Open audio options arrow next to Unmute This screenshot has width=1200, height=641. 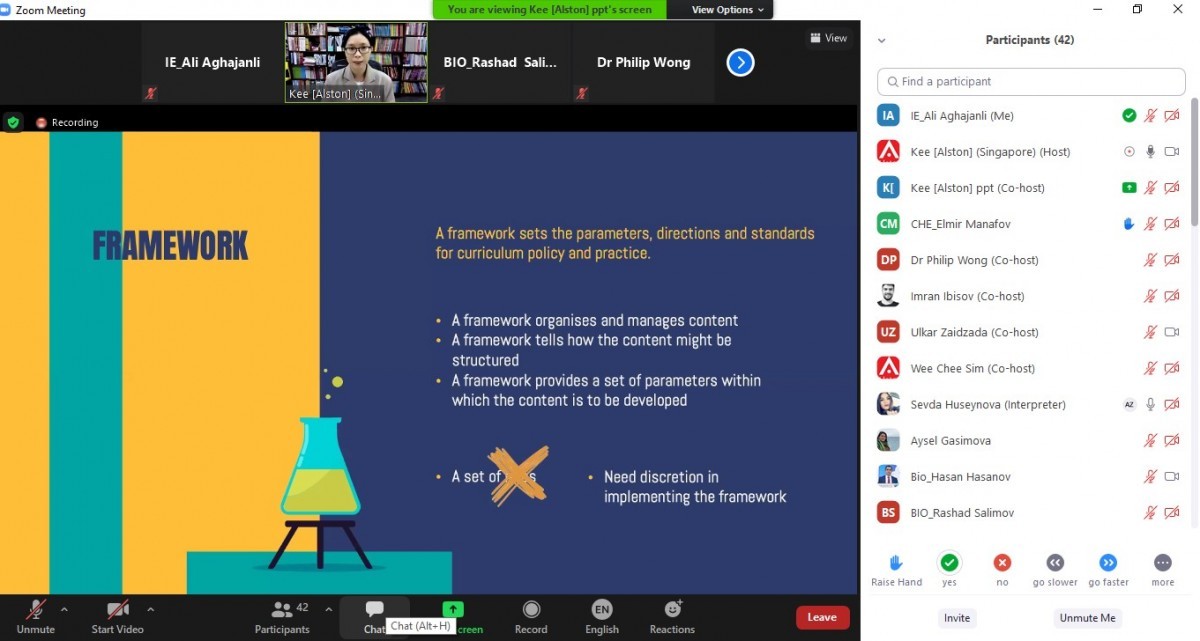pos(64,608)
